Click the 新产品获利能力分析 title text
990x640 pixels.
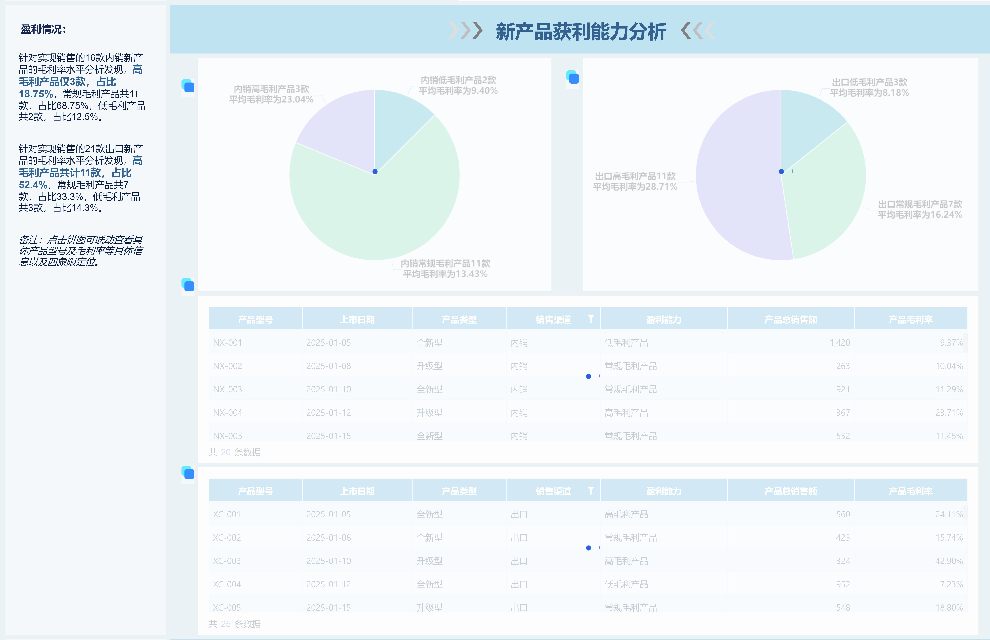[580, 31]
